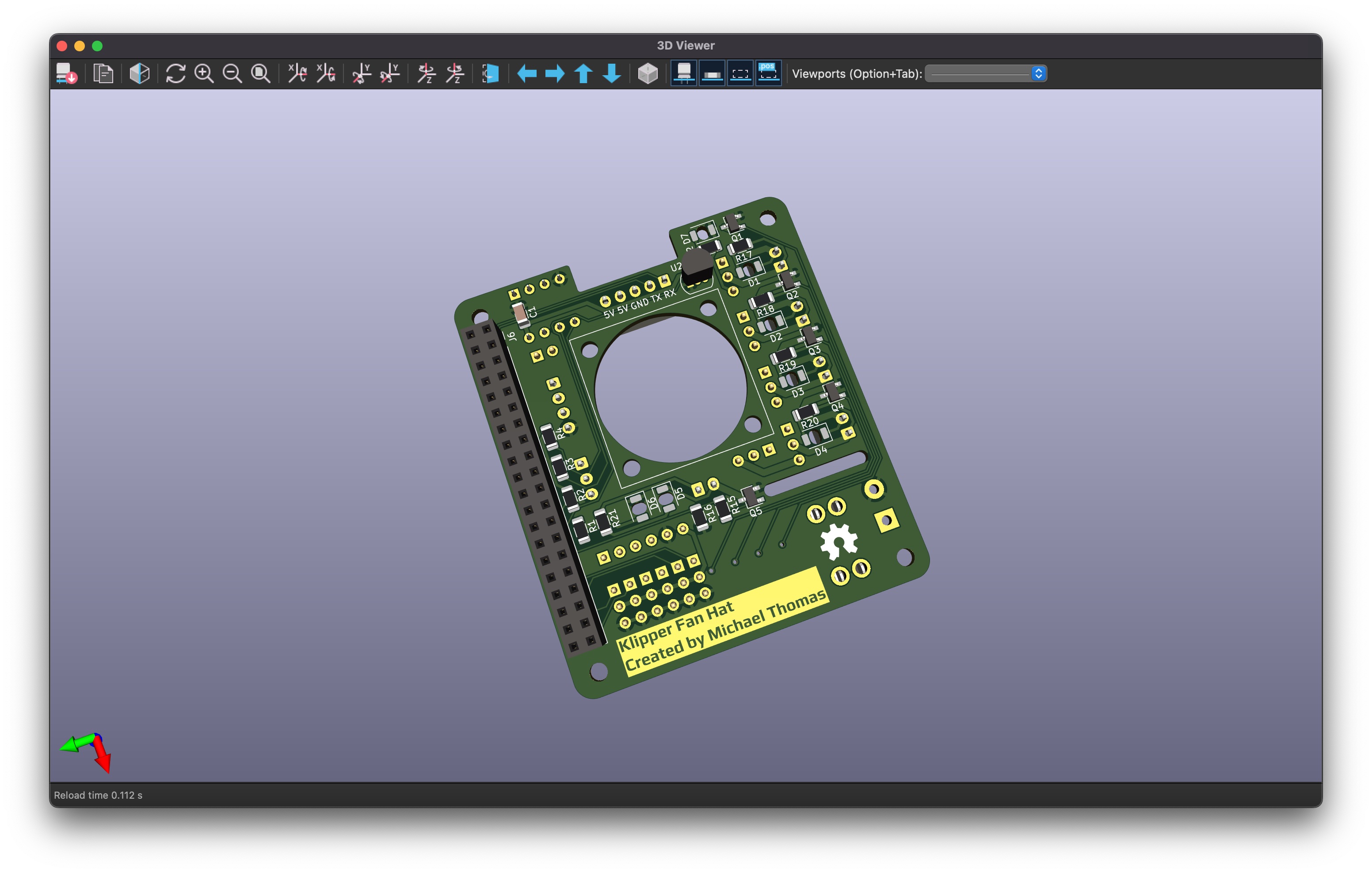Screen dimensions: 1372x873
Task: Rotate Z clockwise
Action: [427, 73]
